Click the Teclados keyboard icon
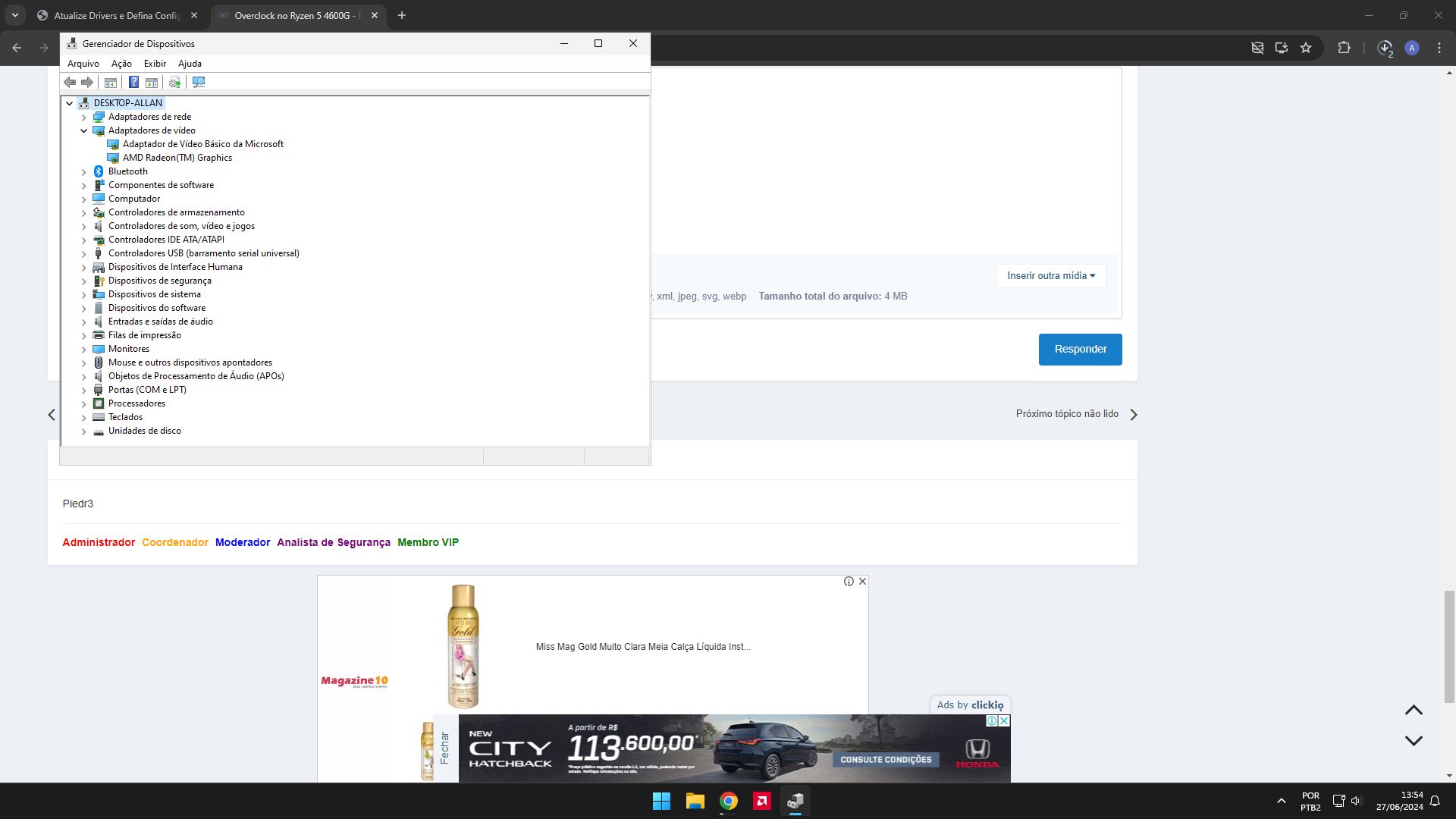This screenshot has height=819, width=1456. (99, 417)
